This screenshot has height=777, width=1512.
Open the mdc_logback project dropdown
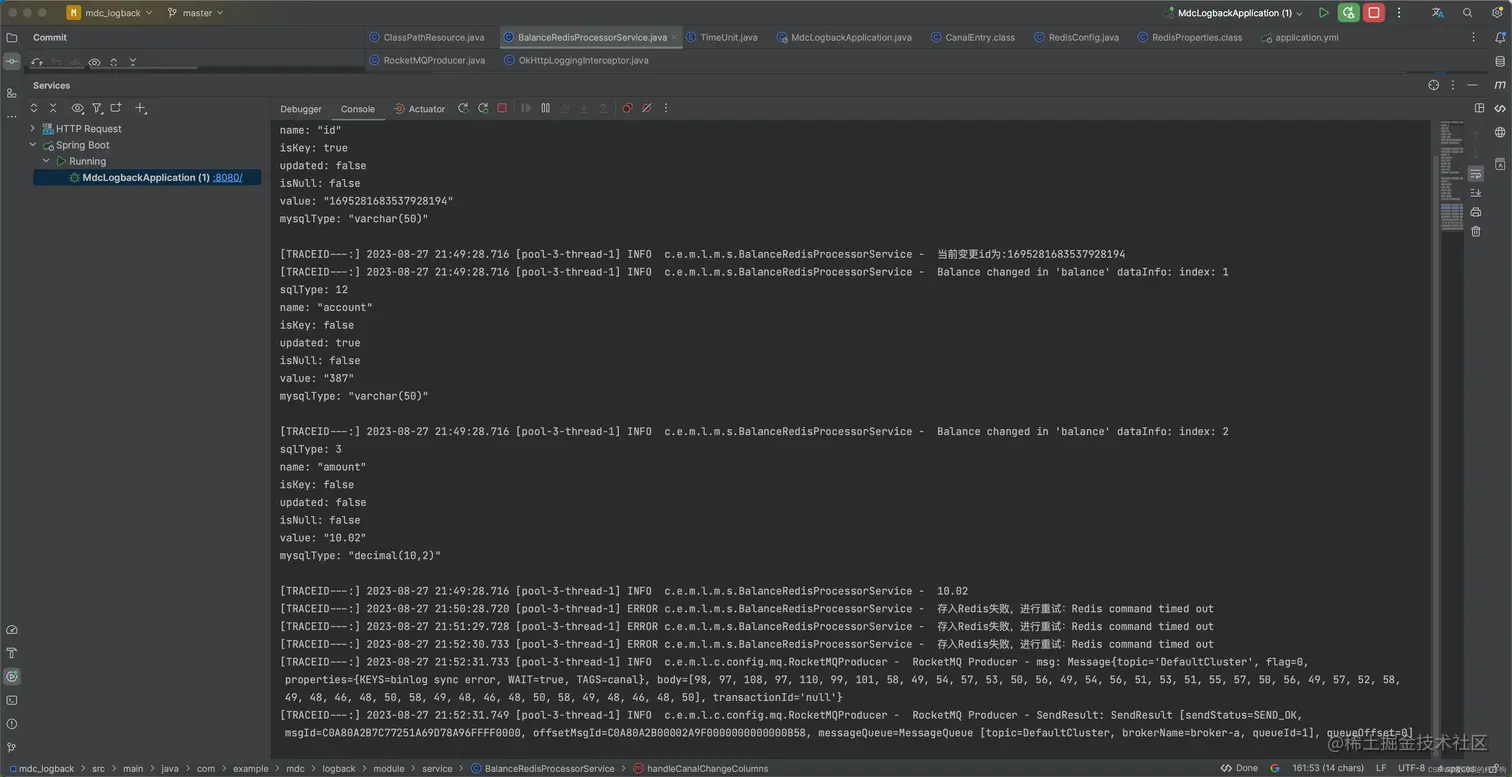pyautogui.click(x=110, y=13)
